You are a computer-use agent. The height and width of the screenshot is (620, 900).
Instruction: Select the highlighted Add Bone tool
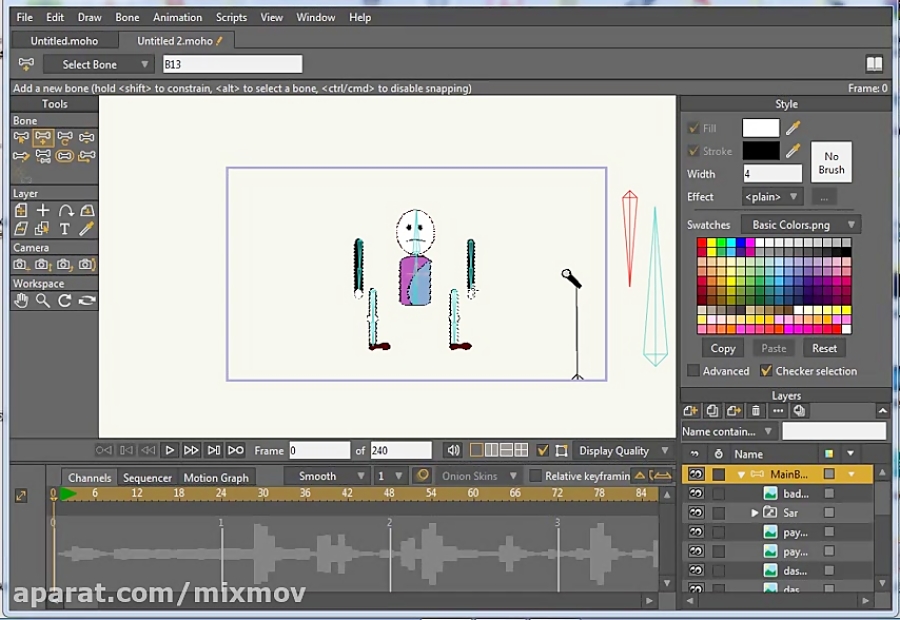coord(43,137)
